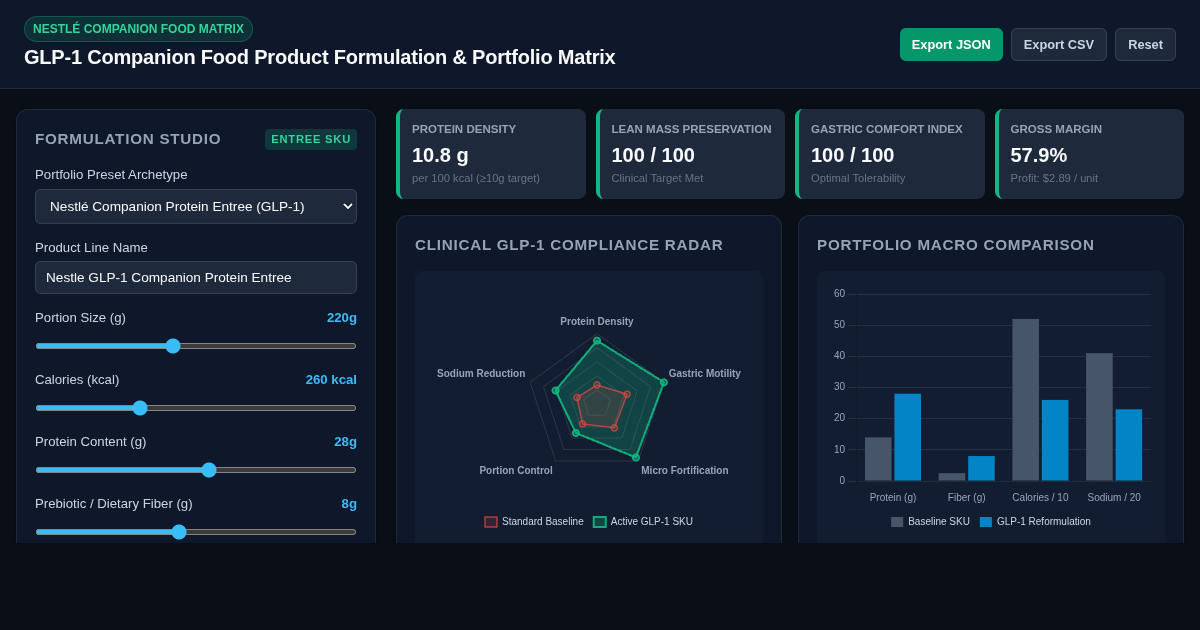Click the gray baseline Calories / 10 bar

(x=1026, y=400)
